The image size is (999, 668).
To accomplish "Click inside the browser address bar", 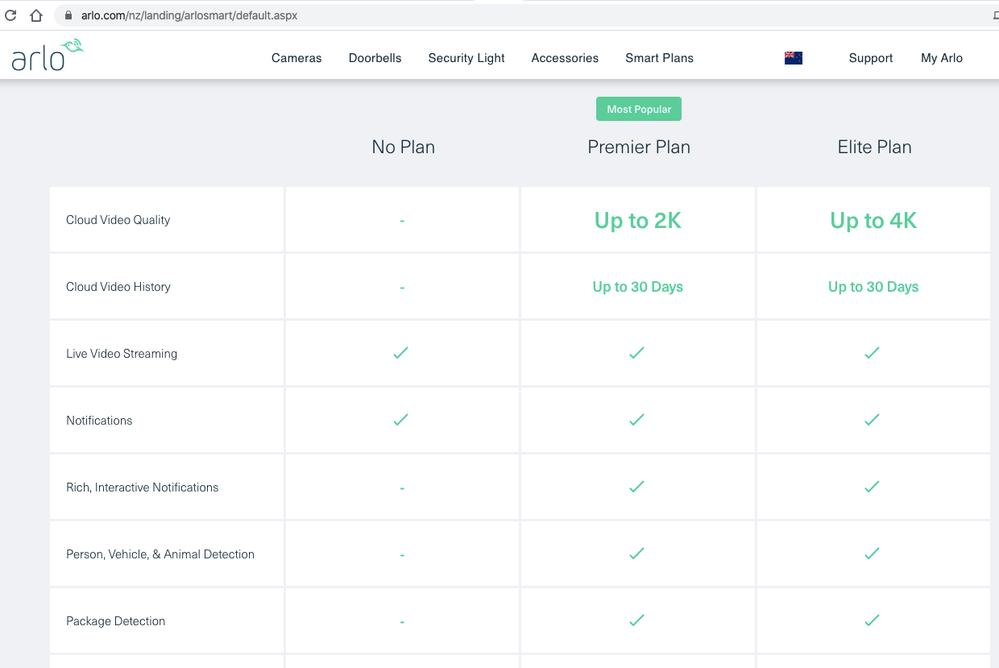I will pyautogui.click(x=400, y=15).
